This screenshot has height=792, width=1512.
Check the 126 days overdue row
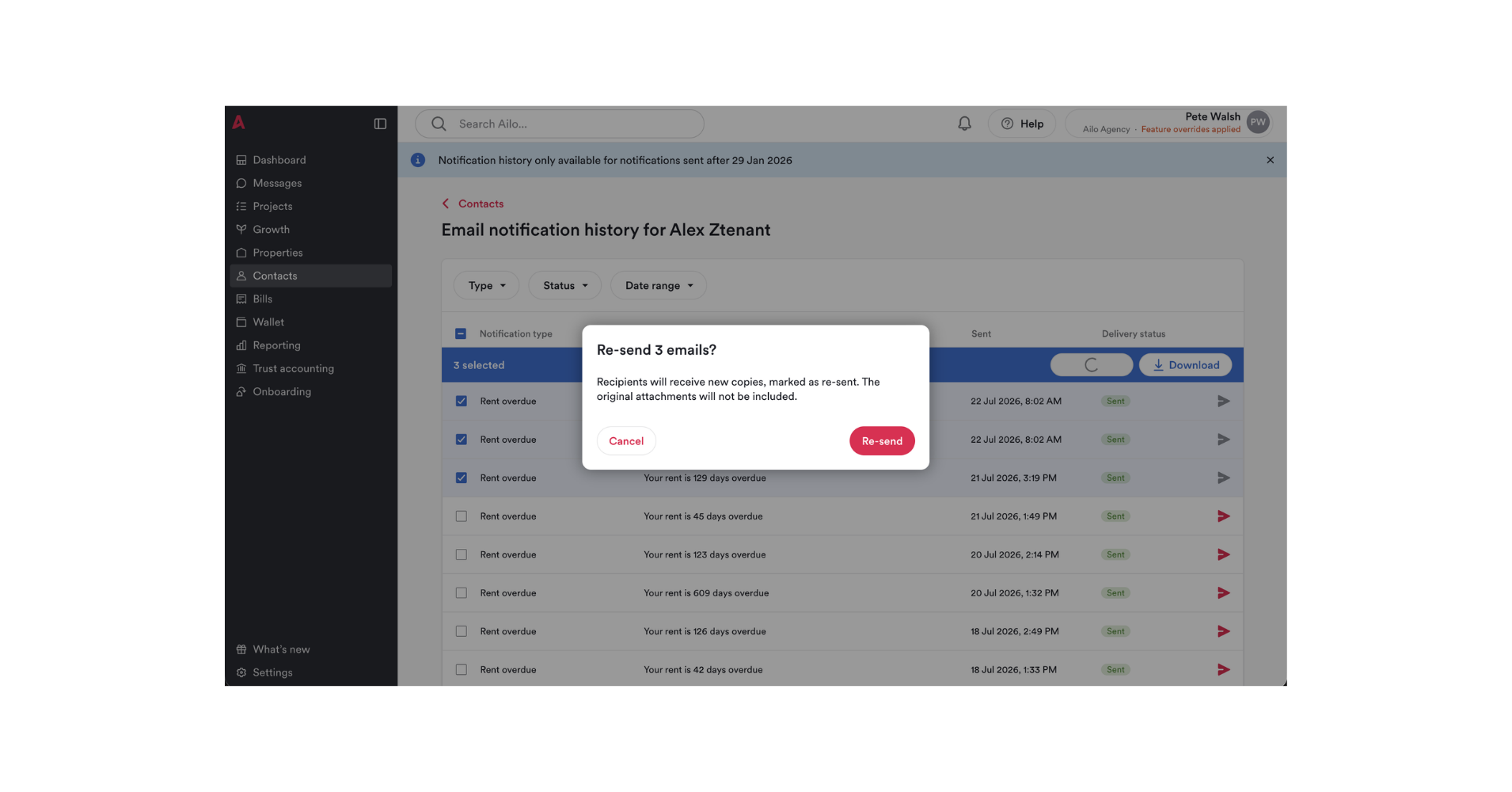point(461,631)
